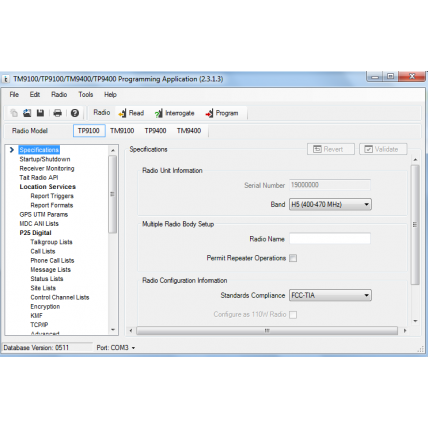Click the Print toolbar icon
This screenshot has width=428, height=428.
coord(57,113)
